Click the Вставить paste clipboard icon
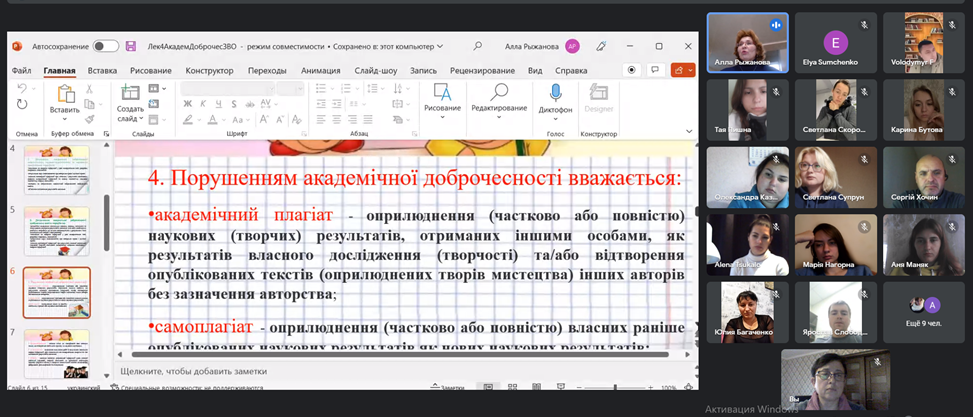This screenshot has height=417, width=973. tap(65, 93)
